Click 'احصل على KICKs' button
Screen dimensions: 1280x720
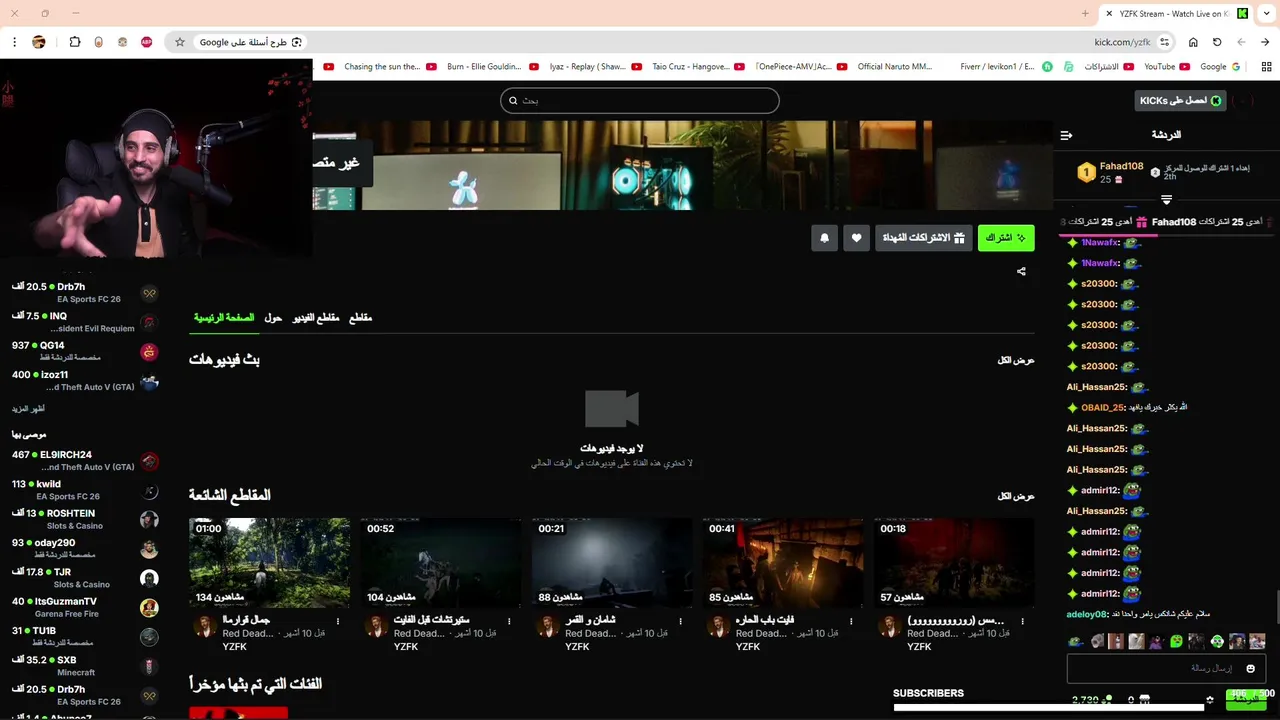click(1181, 101)
